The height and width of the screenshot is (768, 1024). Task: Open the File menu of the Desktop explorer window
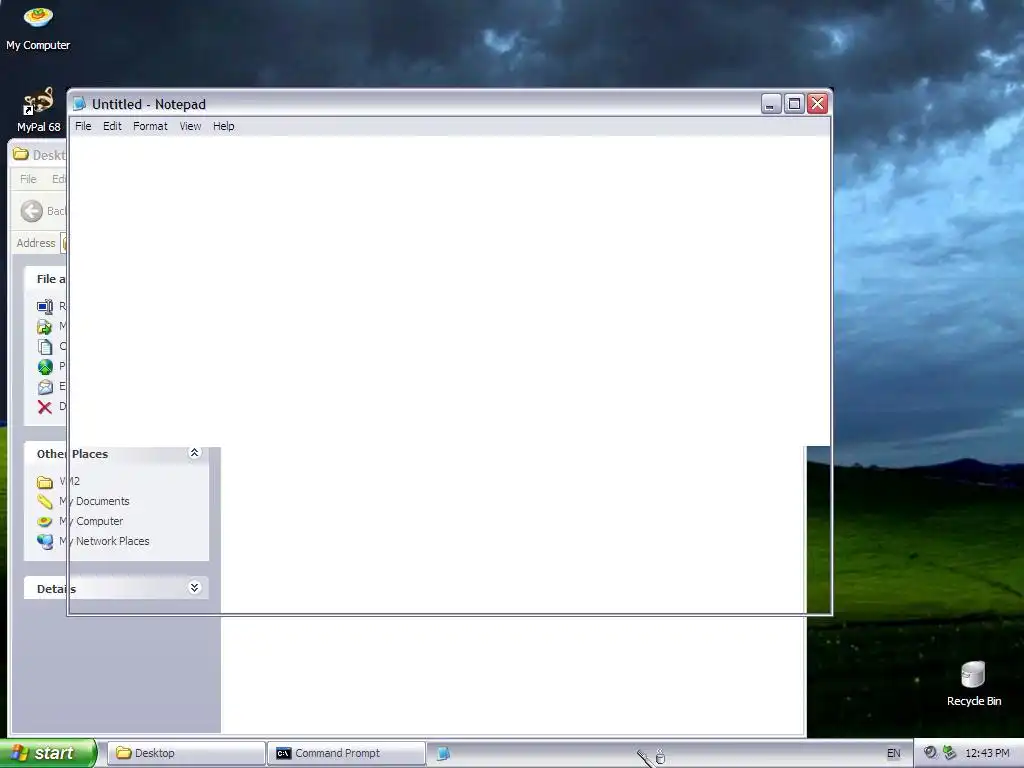click(28, 179)
